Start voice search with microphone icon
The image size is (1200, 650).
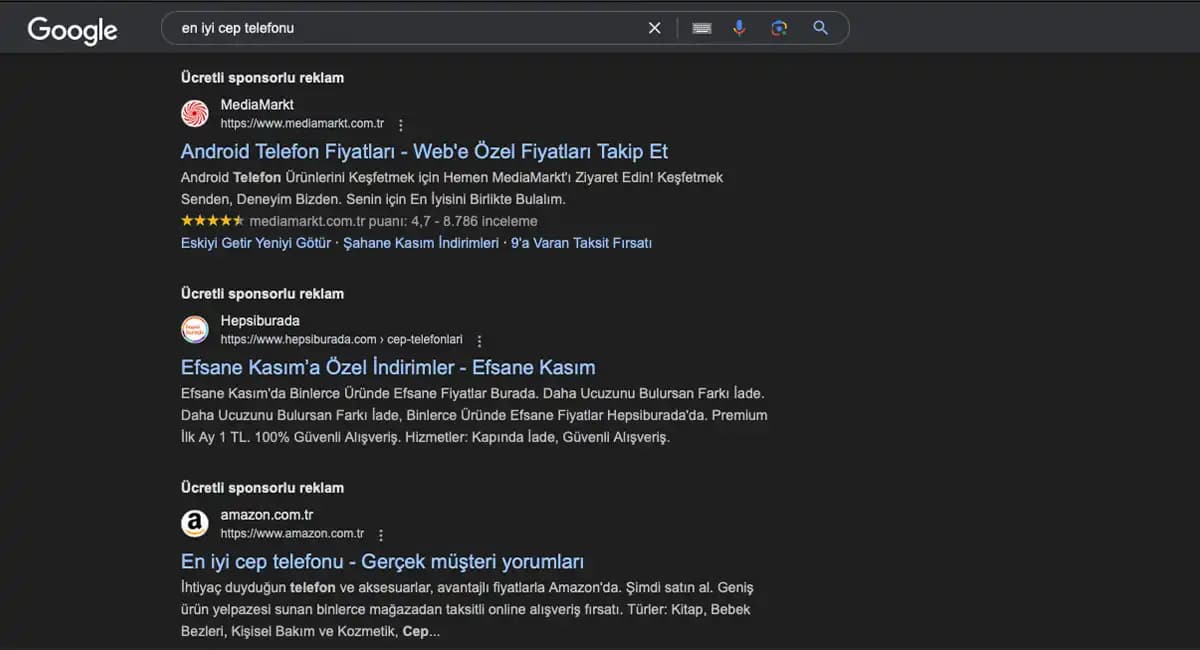739,28
